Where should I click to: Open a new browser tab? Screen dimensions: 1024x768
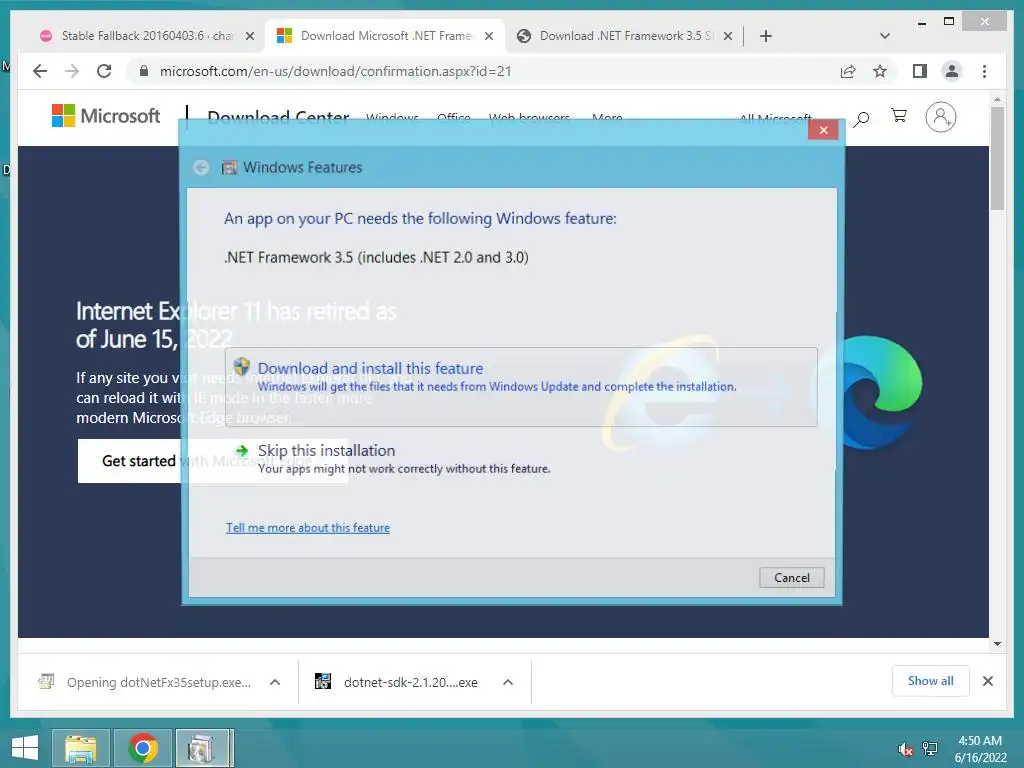pyautogui.click(x=766, y=36)
